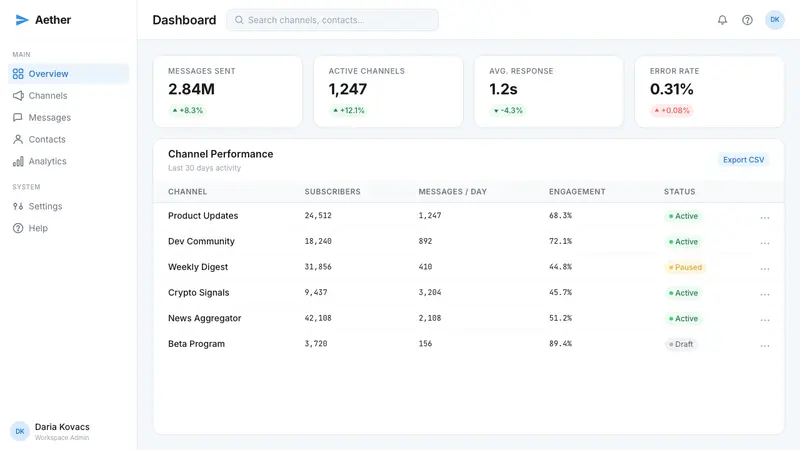Click the Export CSV button

click(743, 160)
